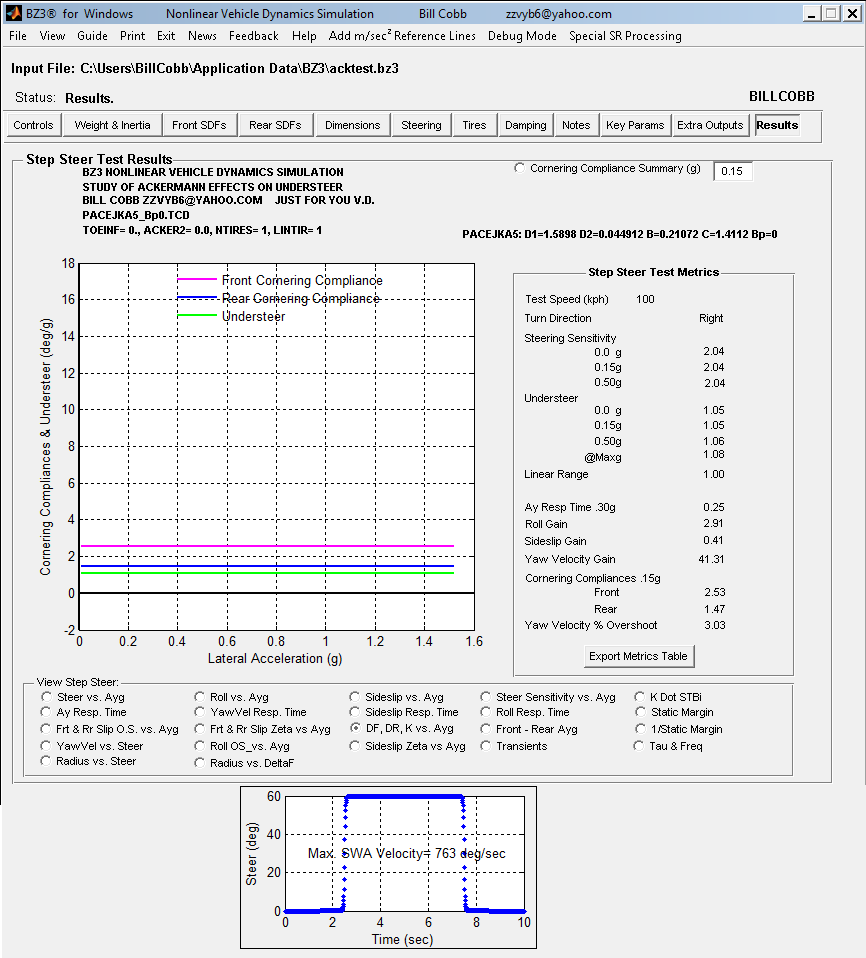This screenshot has height=958, width=866.
Task: Switch to the Notes tab
Action: (576, 125)
